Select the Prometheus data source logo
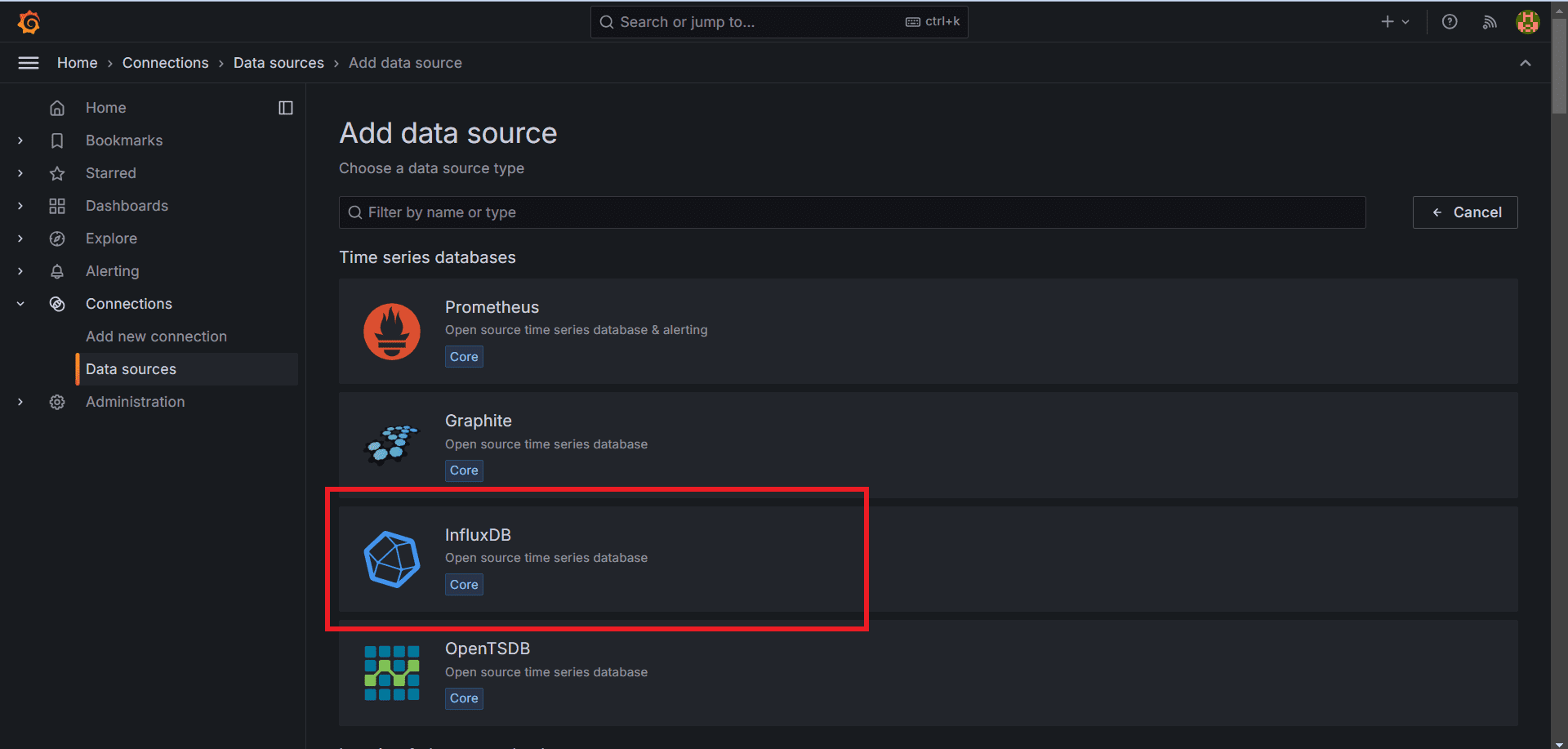 pos(392,332)
